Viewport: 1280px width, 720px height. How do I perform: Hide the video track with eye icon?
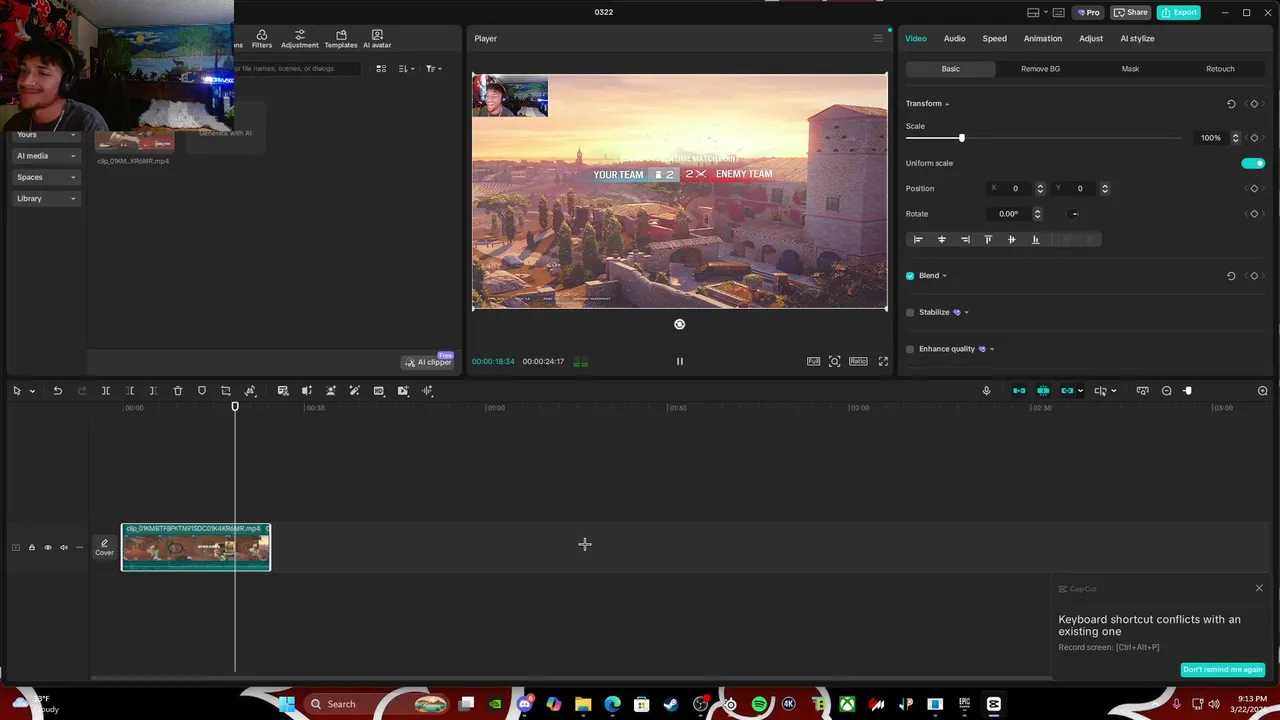tap(47, 547)
